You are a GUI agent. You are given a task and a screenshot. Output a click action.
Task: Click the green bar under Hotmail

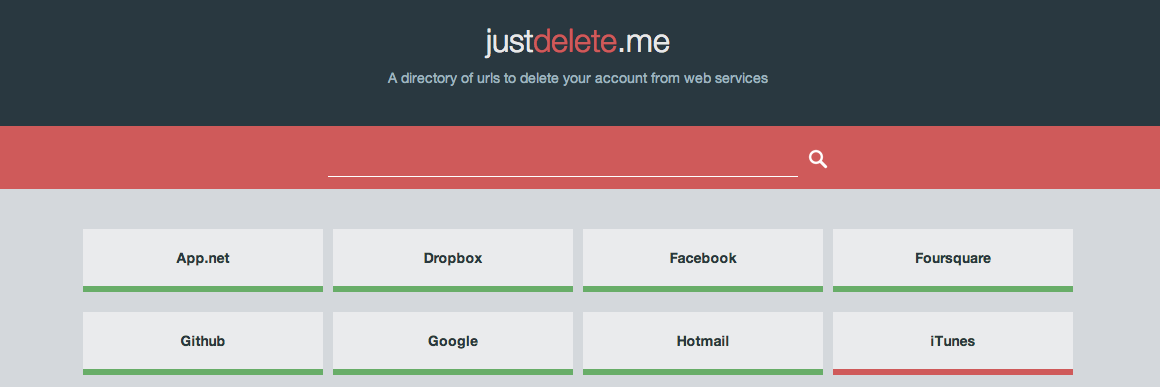[x=703, y=371]
